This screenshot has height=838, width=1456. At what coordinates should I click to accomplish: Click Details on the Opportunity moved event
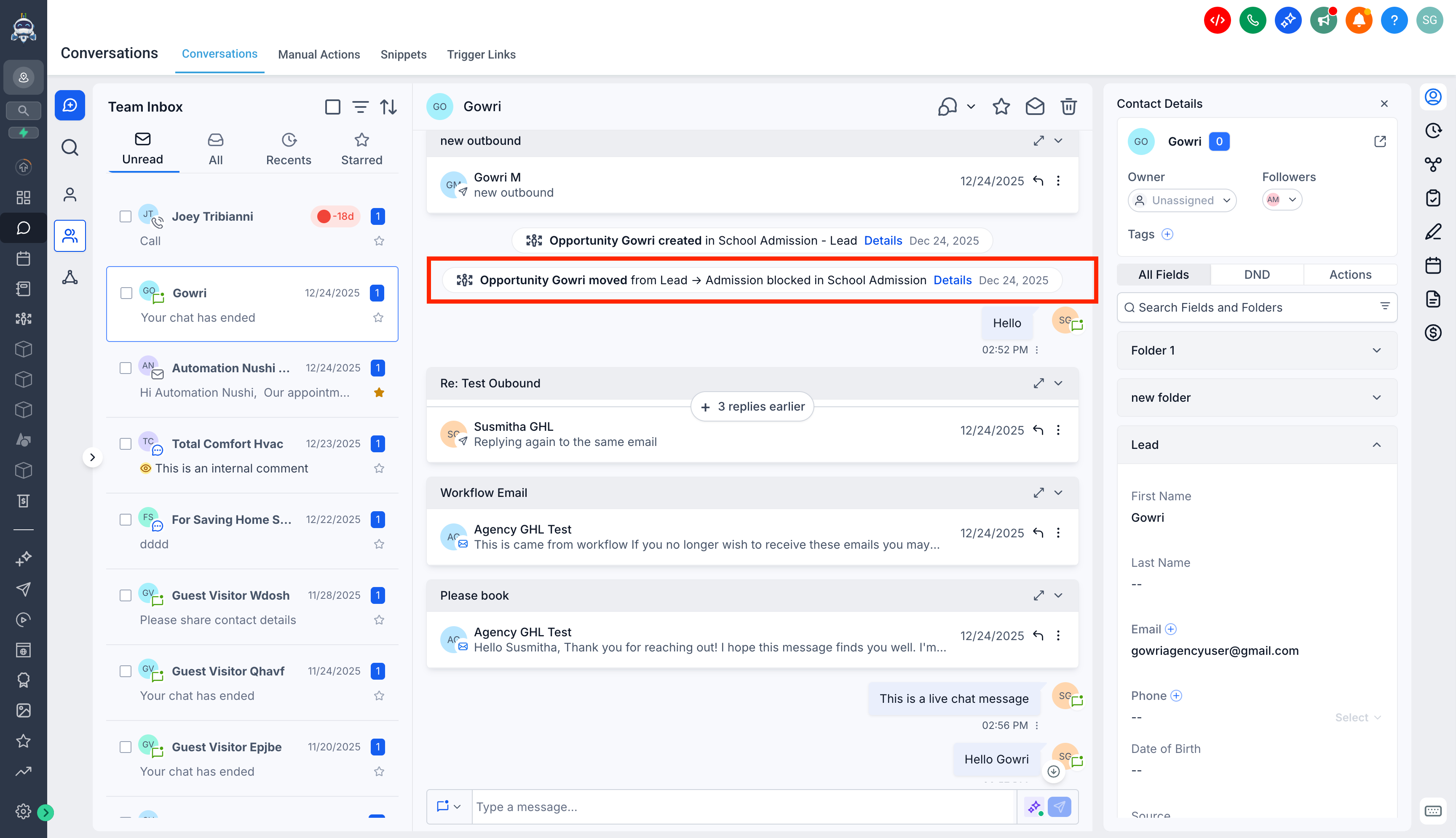[x=952, y=280]
